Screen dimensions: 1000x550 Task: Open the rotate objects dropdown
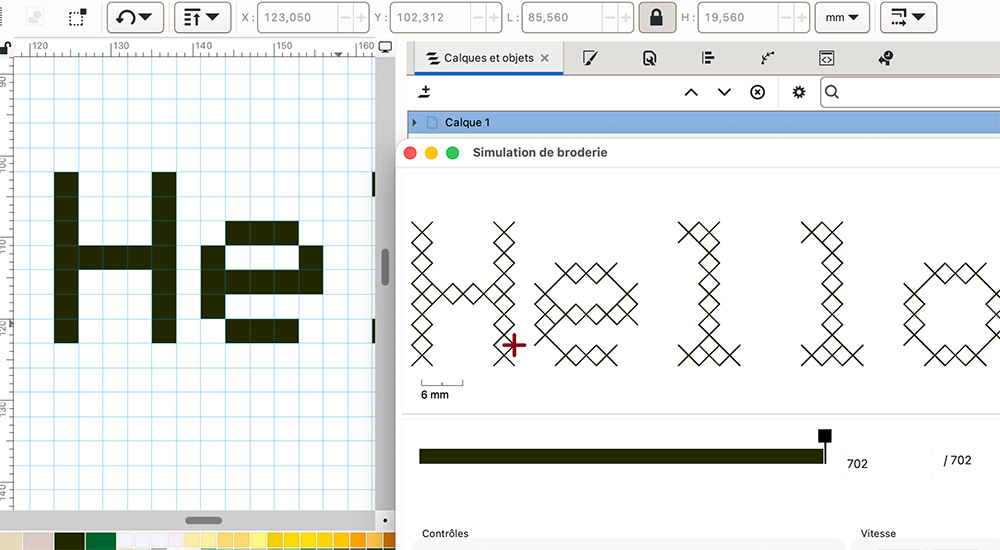click(135, 17)
